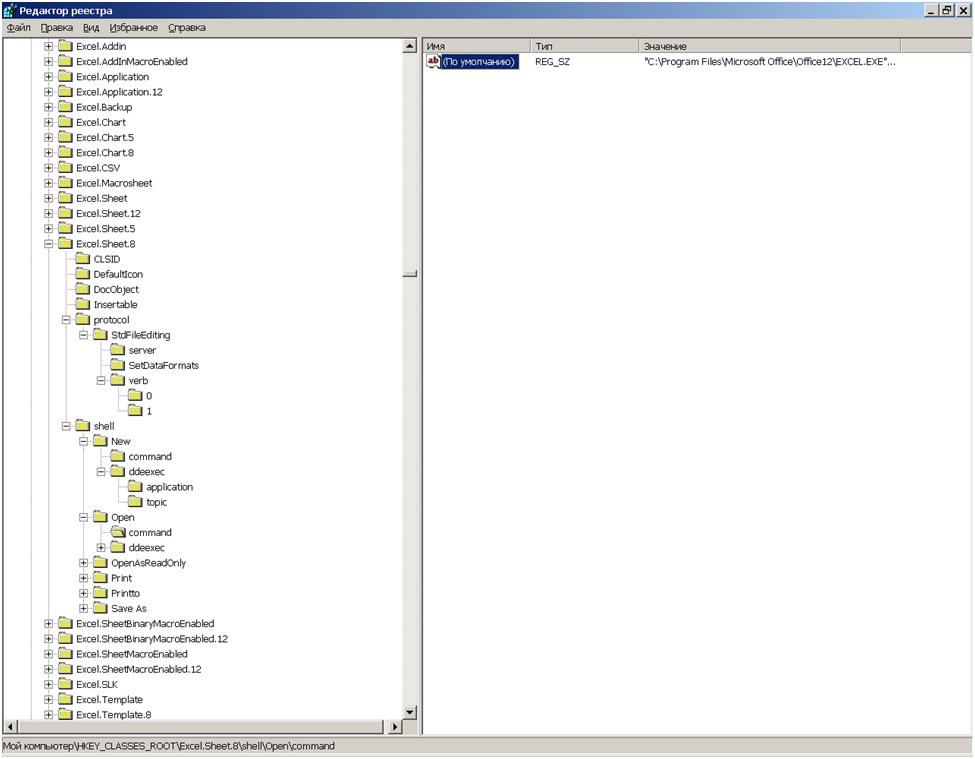This screenshot has height=759, width=975.
Task: Click the Excel.CSV folder icon
Action: (65, 168)
